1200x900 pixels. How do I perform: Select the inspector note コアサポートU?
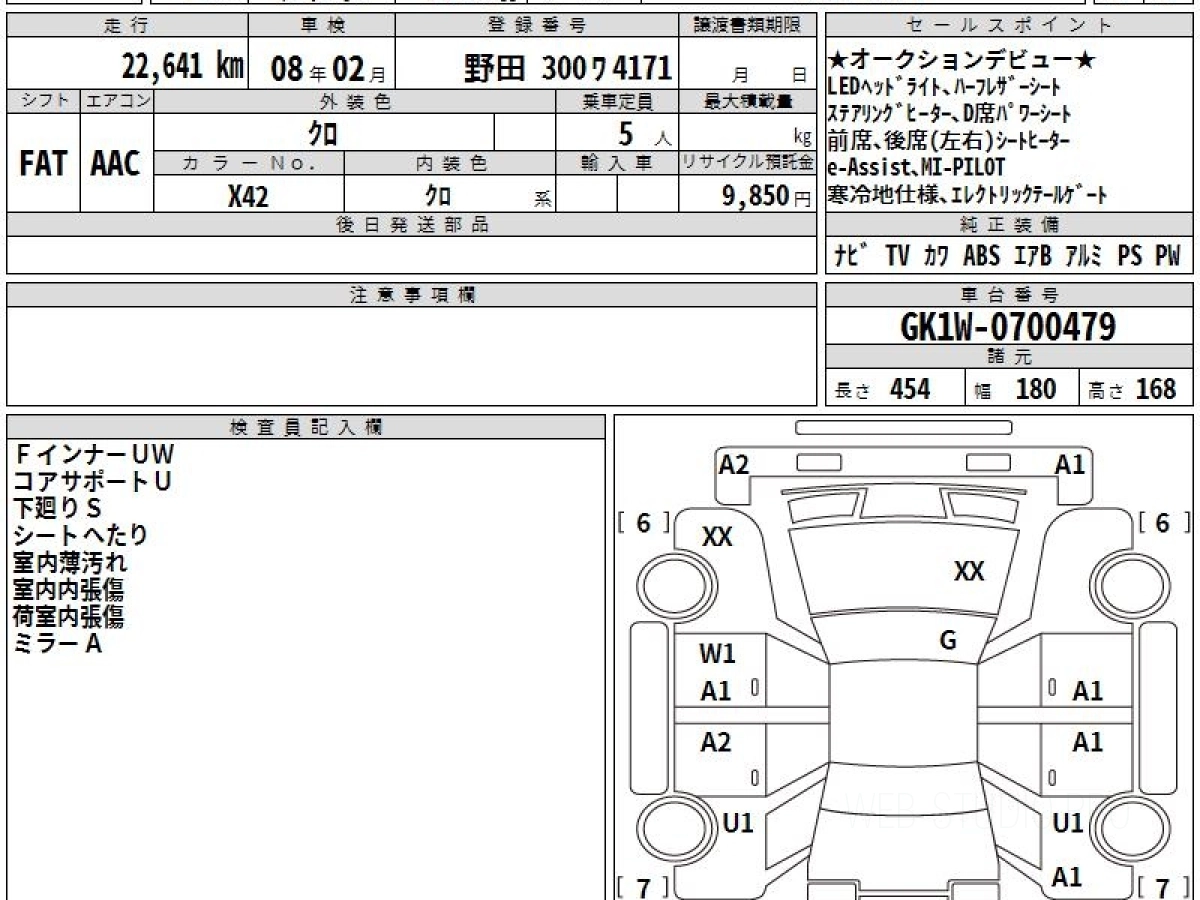[x=93, y=481]
